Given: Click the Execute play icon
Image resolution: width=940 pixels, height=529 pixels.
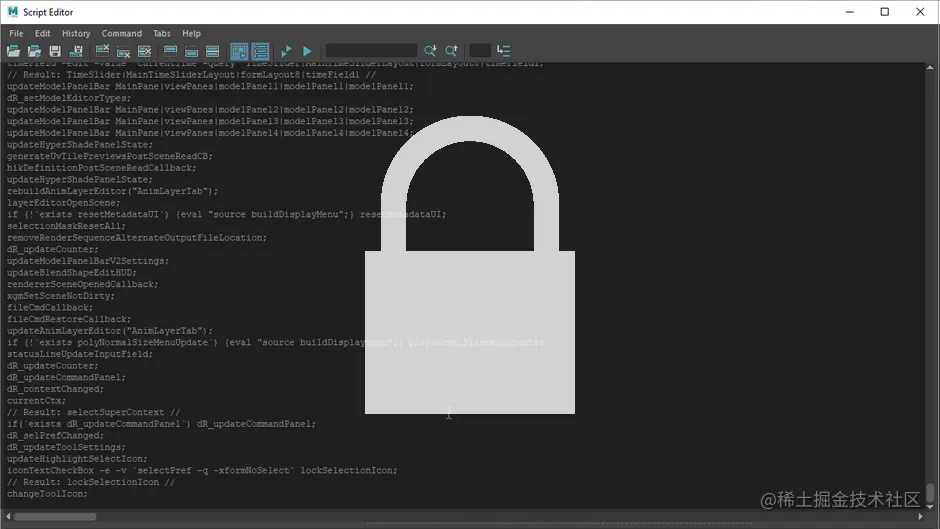Looking at the screenshot, I should pyautogui.click(x=307, y=51).
